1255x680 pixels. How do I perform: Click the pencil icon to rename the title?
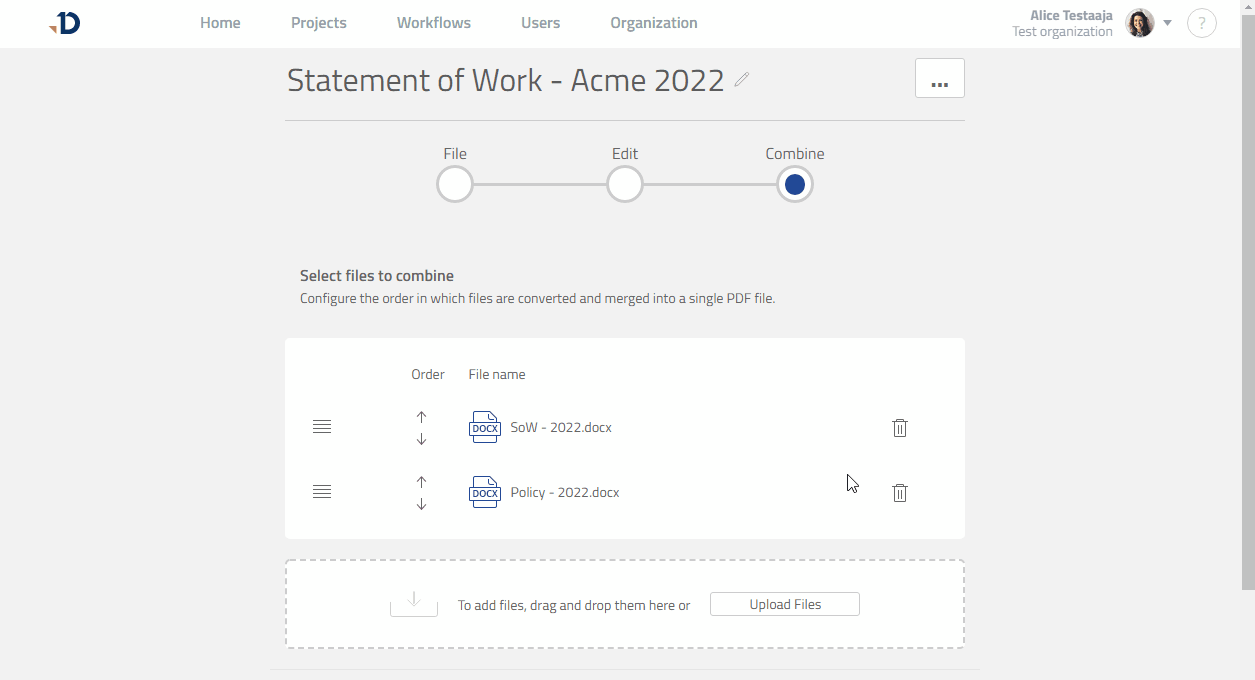(741, 80)
